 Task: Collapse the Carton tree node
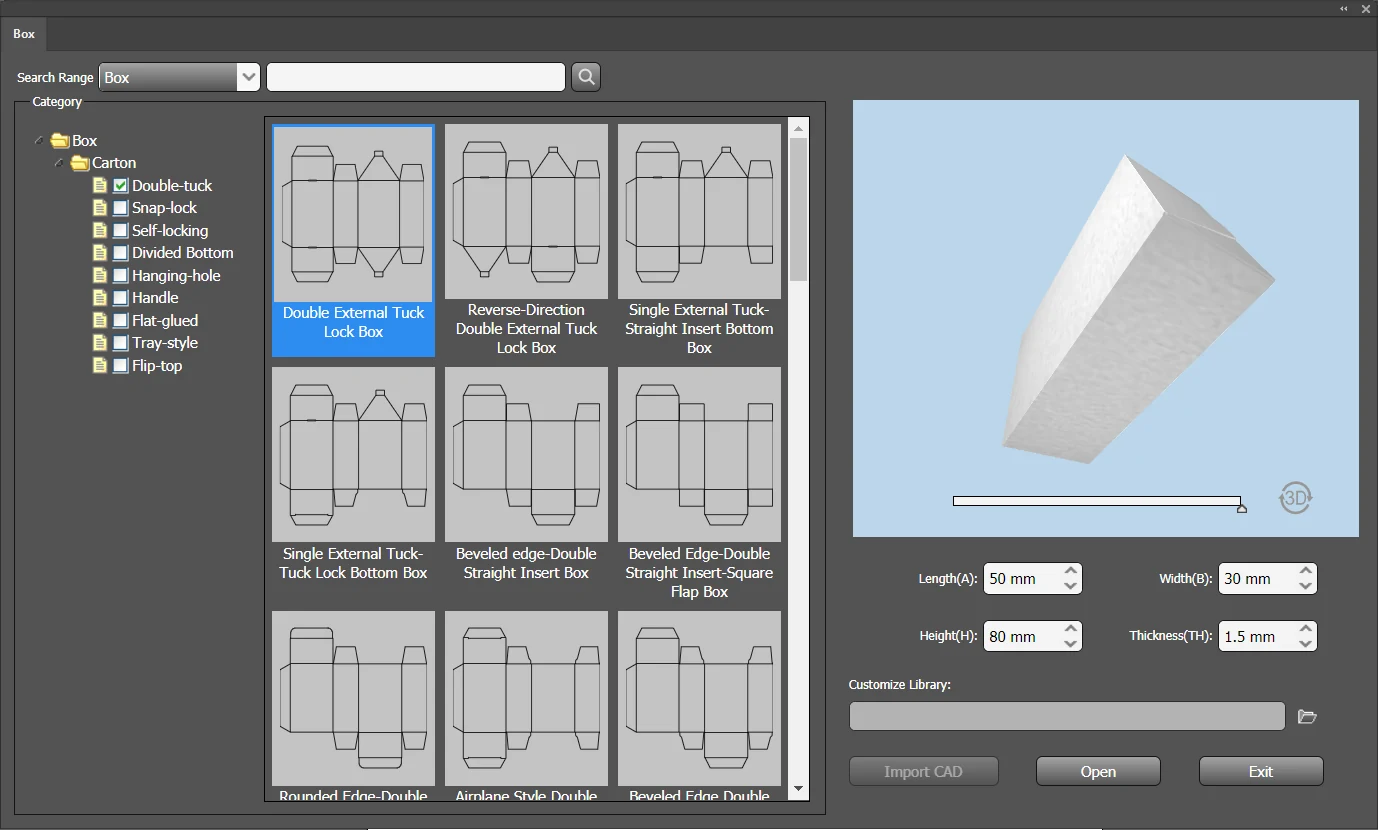[x=59, y=162]
